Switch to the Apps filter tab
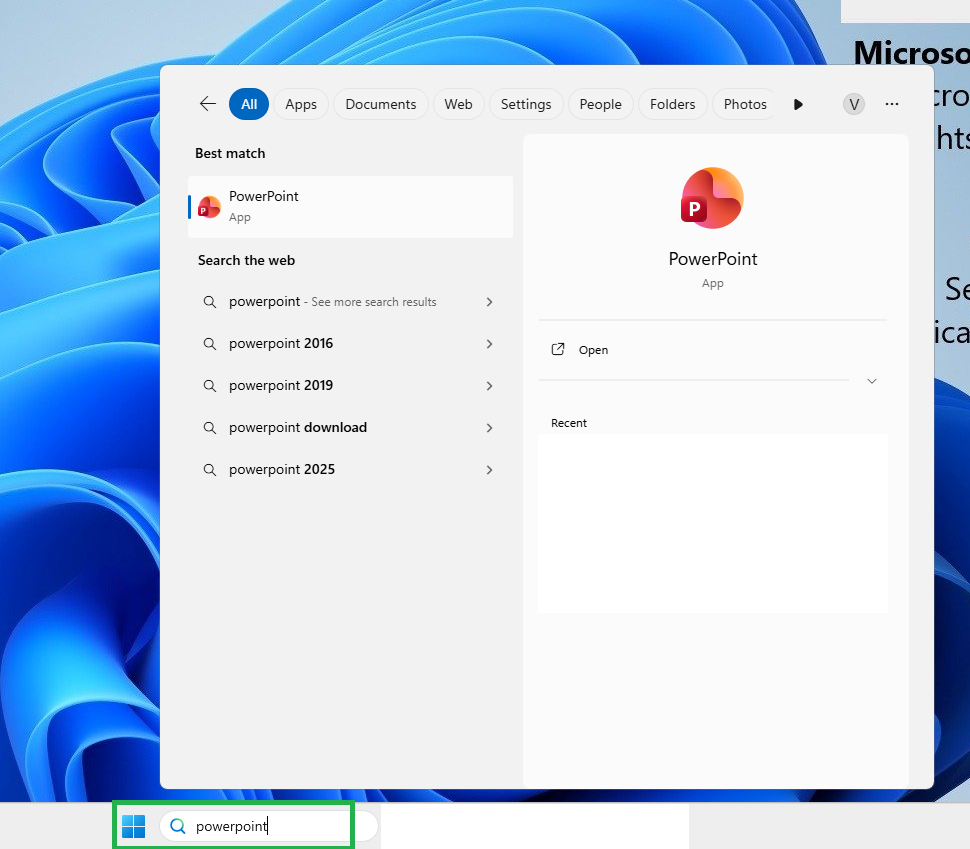The image size is (970, 849). pyautogui.click(x=301, y=104)
